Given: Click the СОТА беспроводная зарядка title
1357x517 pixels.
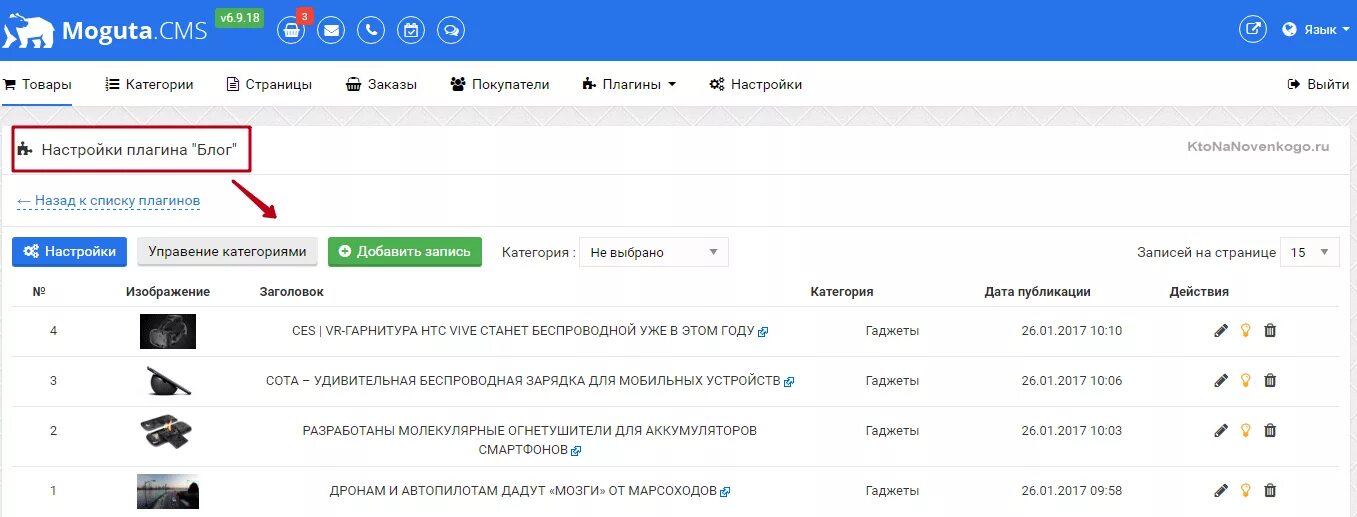Looking at the screenshot, I should pyautogui.click(x=523, y=381).
